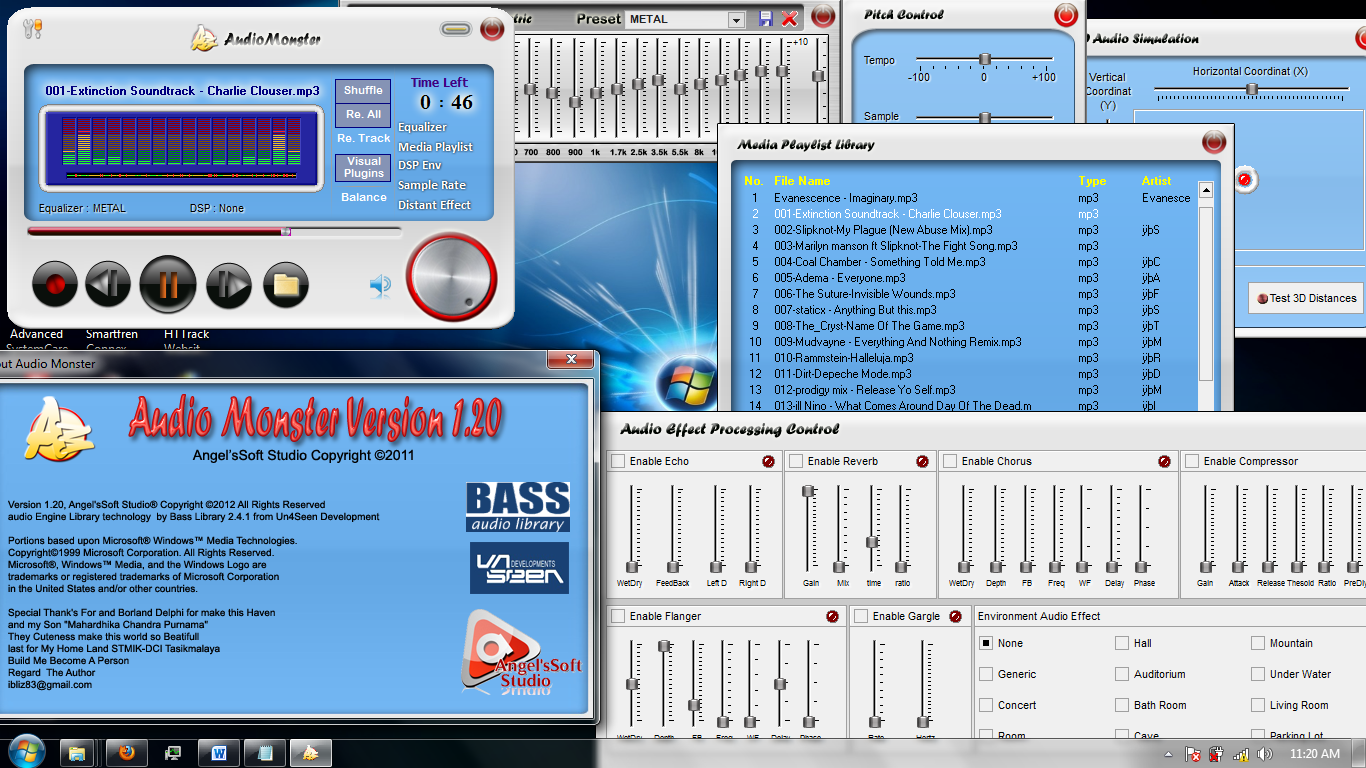Image resolution: width=1366 pixels, height=768 pixels.
Task: Select the Hall environment audio effect
Action: [1122, 643]
